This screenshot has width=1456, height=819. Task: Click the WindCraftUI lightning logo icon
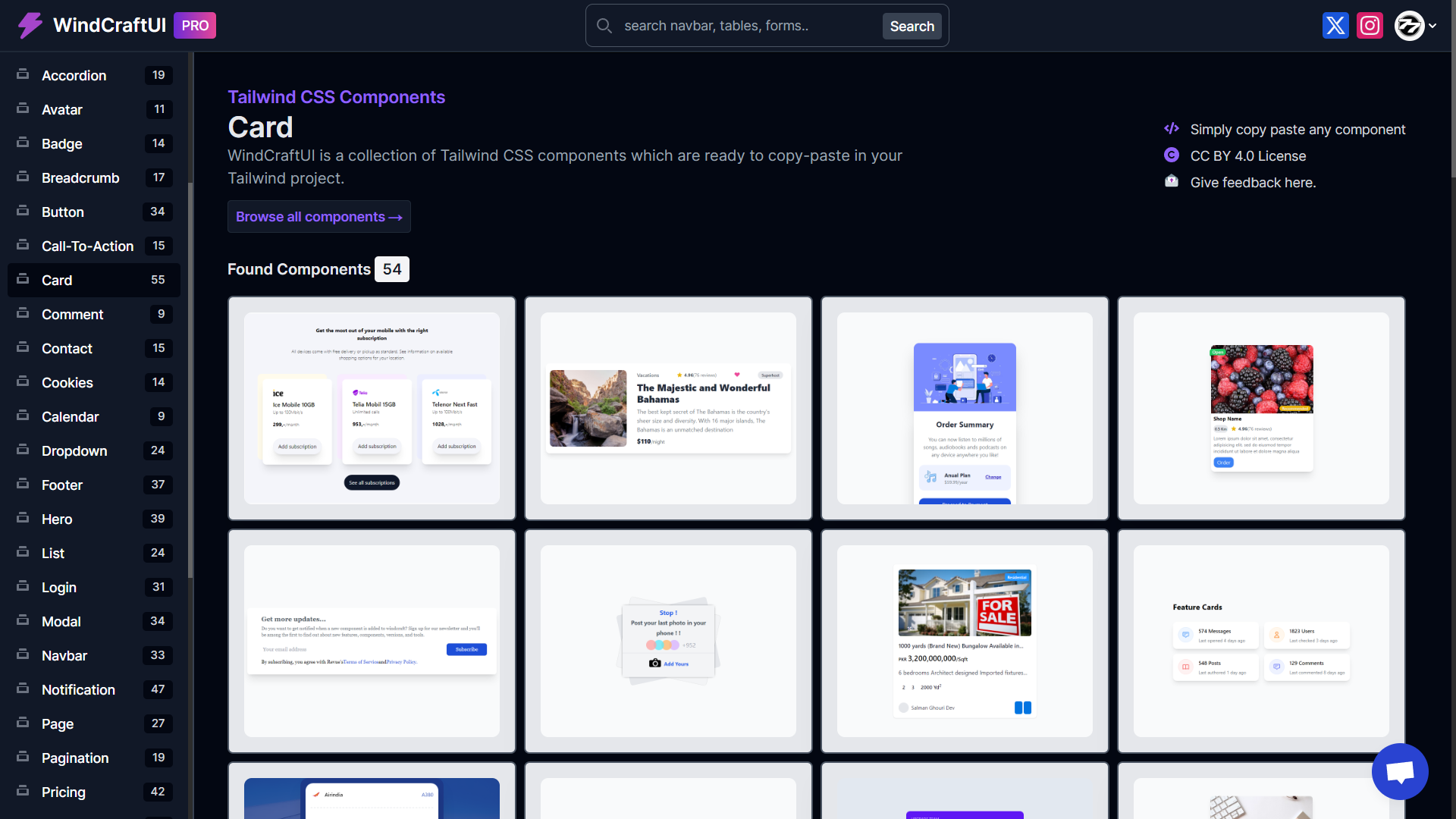pyautogui.click(x=30, y=26)
